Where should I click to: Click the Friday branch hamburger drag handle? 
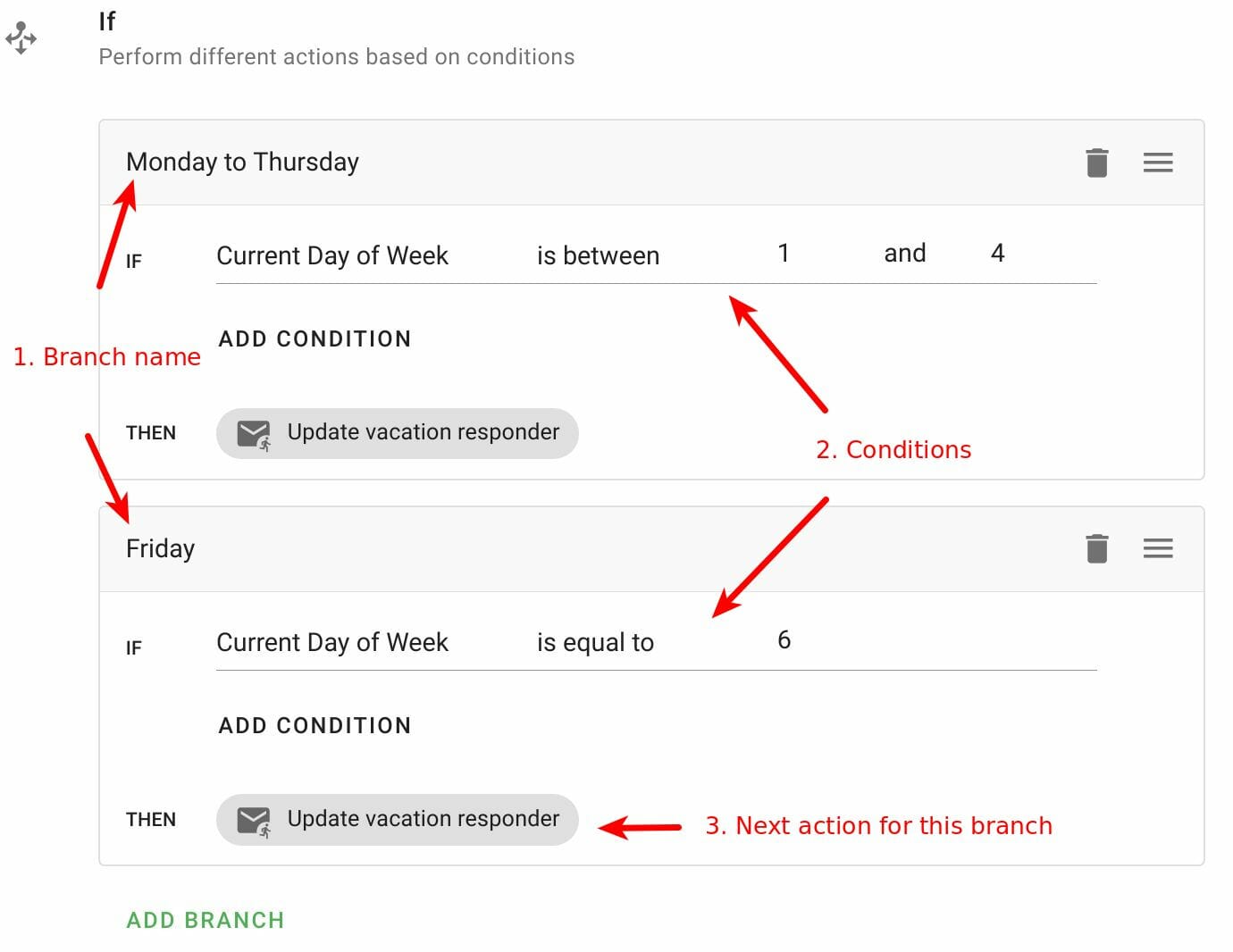tap(1157, 548)
